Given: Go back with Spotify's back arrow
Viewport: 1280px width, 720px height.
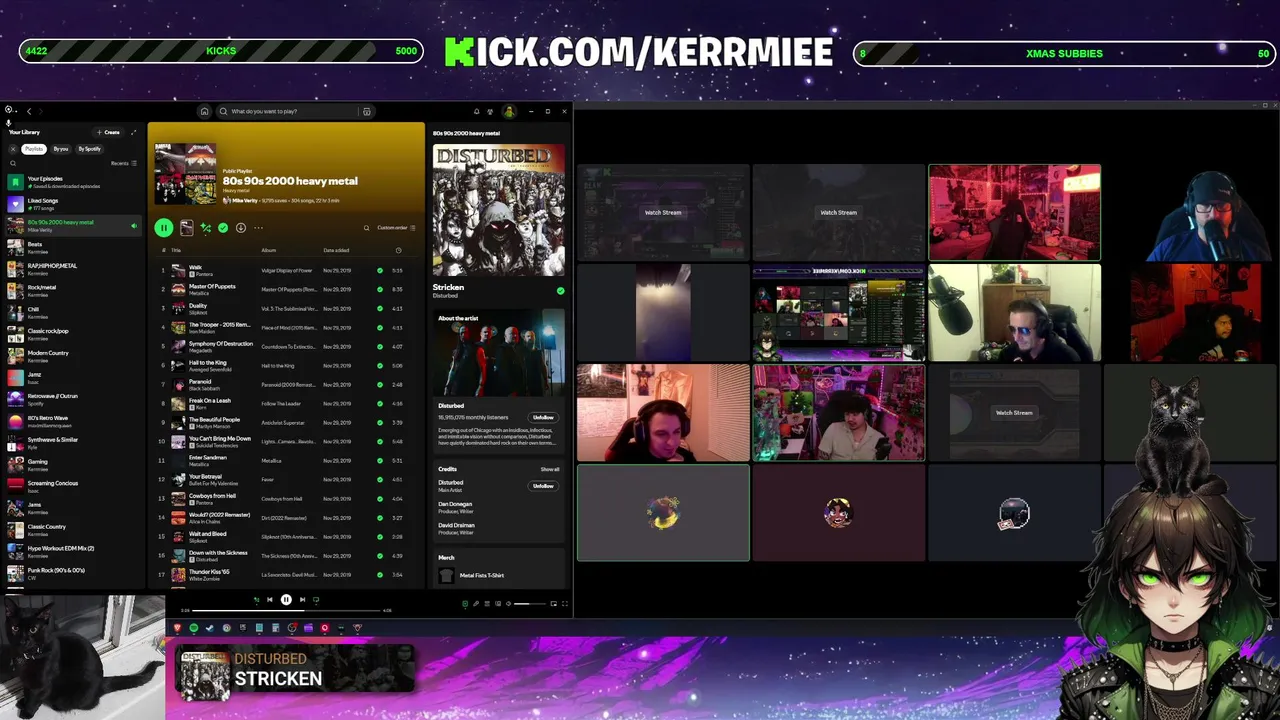Looking at the screenshot, I should click(x=29, y=111).
